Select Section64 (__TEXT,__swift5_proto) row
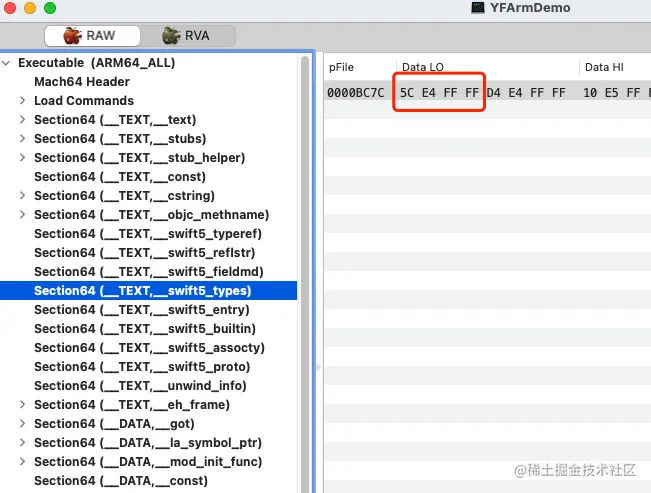Viewport: 651px width, 493px height. tap(149, 367)
